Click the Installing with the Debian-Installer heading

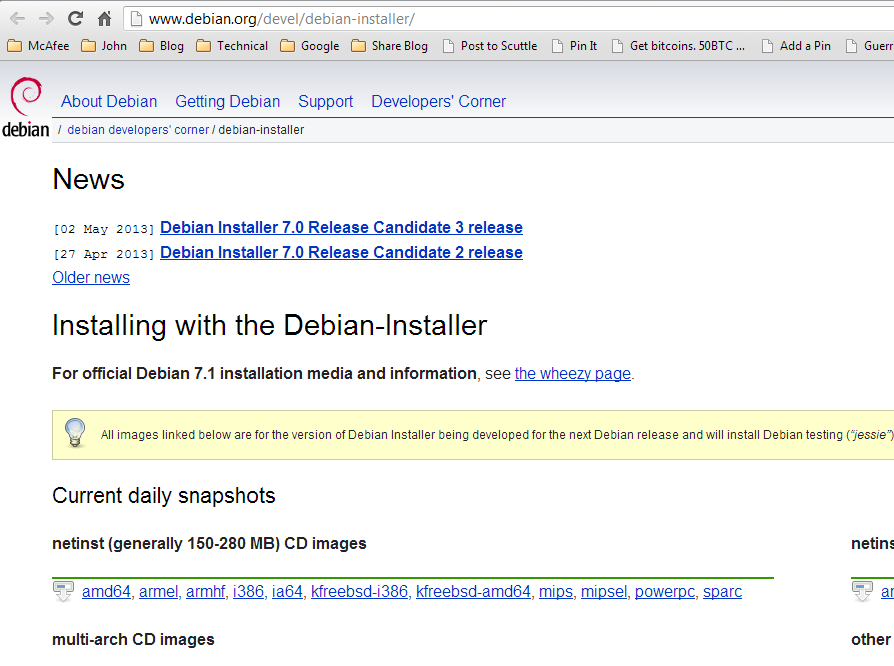[x=270, y=326]
